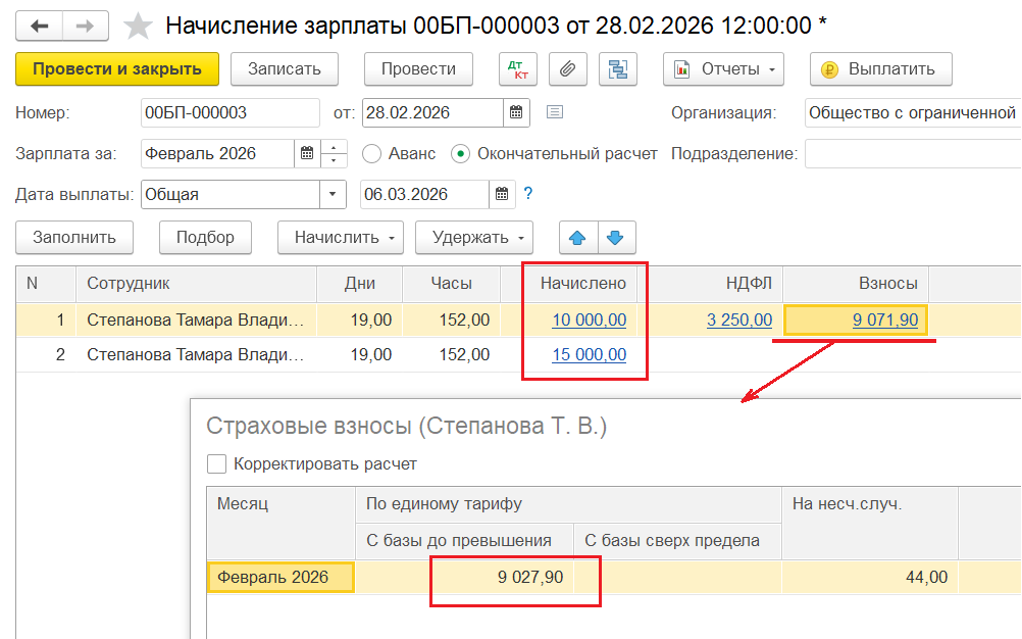Expand the Дата выплаты dropdown list

click(x=333, y=194)
